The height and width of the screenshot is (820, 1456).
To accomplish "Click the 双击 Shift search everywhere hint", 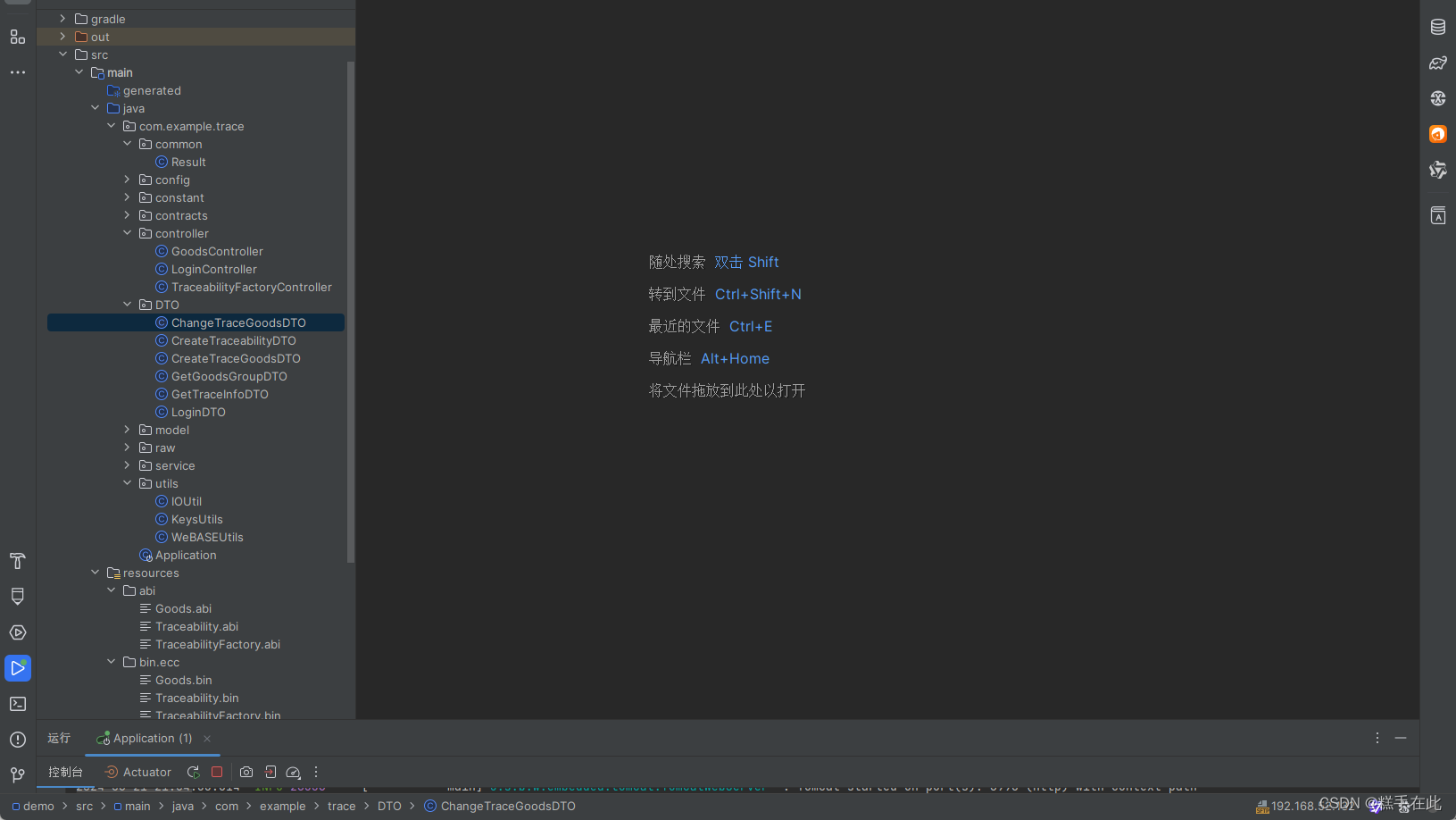I will [746, 262].
